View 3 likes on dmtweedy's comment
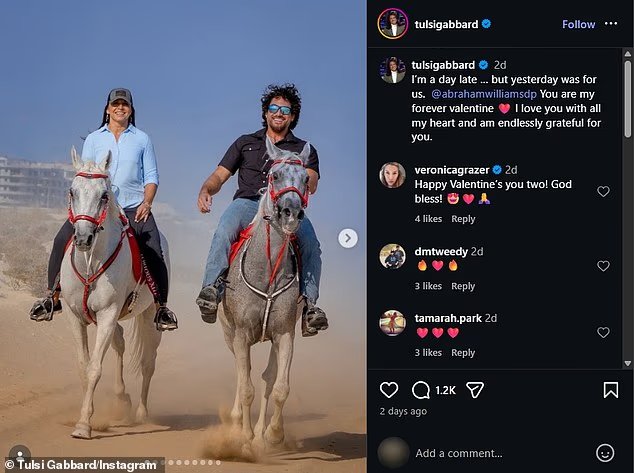This screenshot has width=634, height=473. click(x=428, y=286)
